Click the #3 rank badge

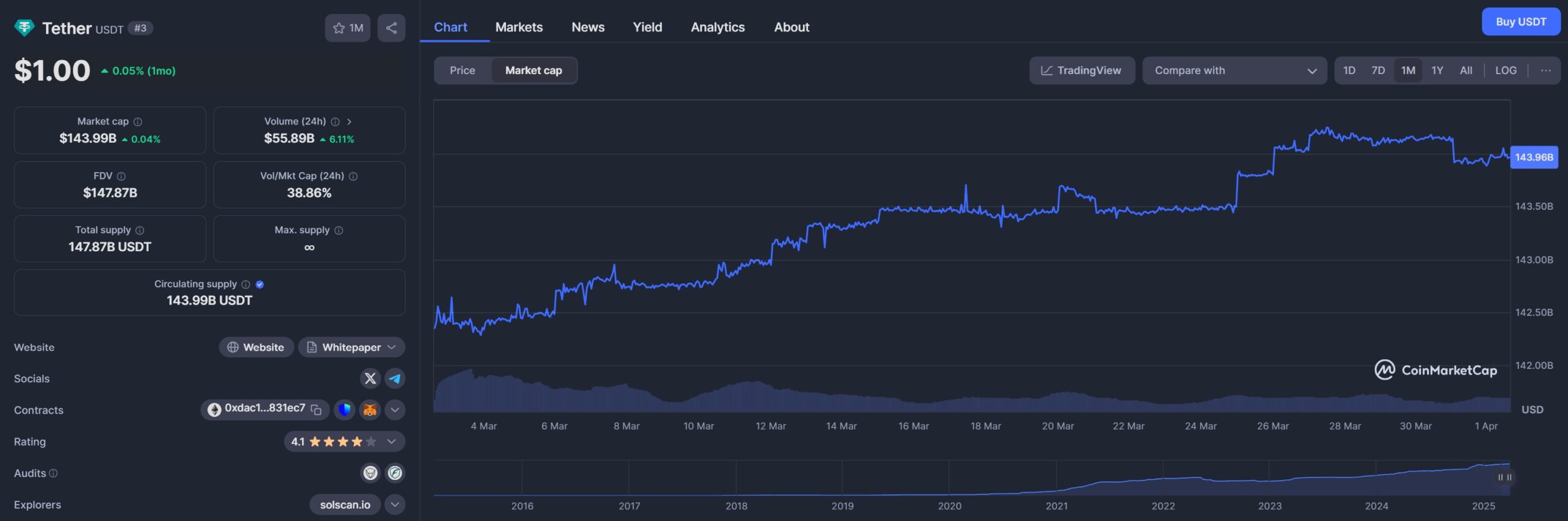140,28
